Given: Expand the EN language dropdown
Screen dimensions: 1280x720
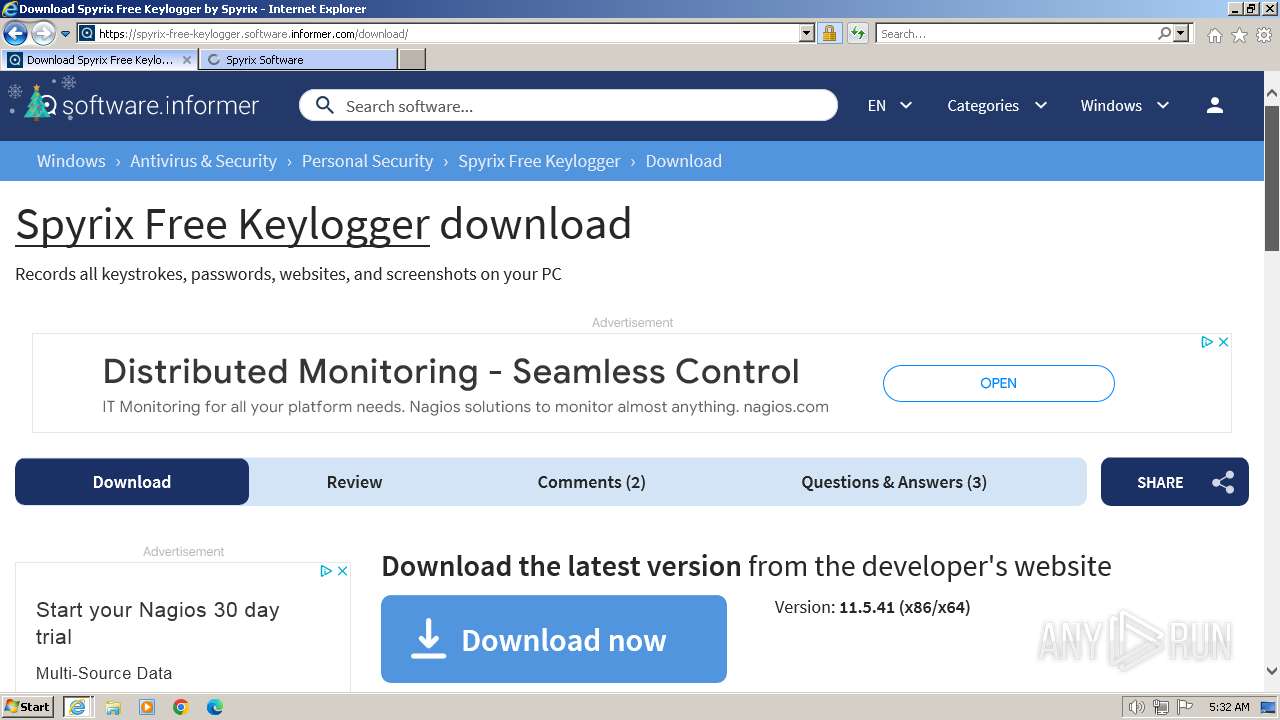Looking at the screenshot, I should 890,105.
